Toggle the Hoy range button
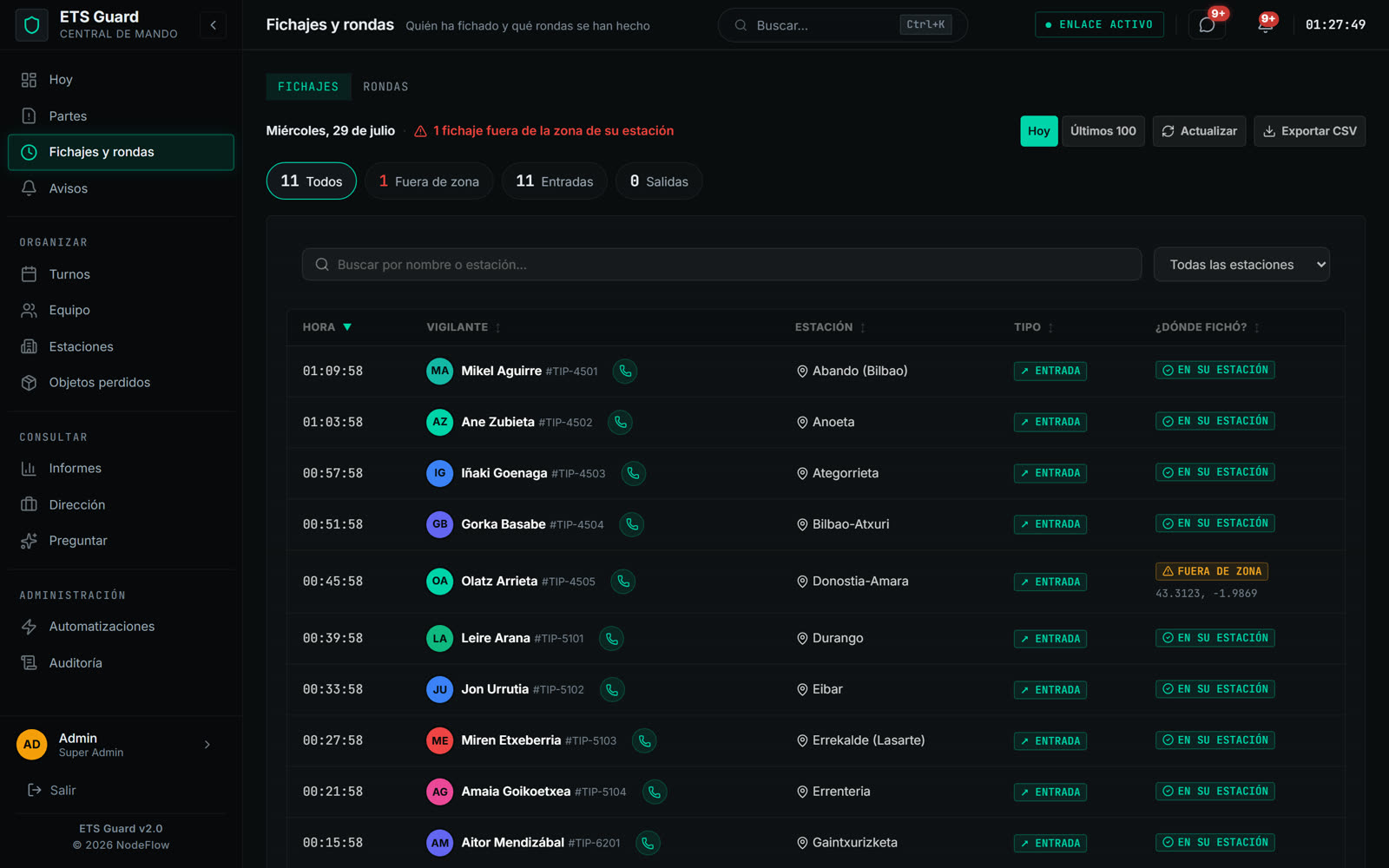Viewport: 1389px width, 868px height. tap(1038, 131)
